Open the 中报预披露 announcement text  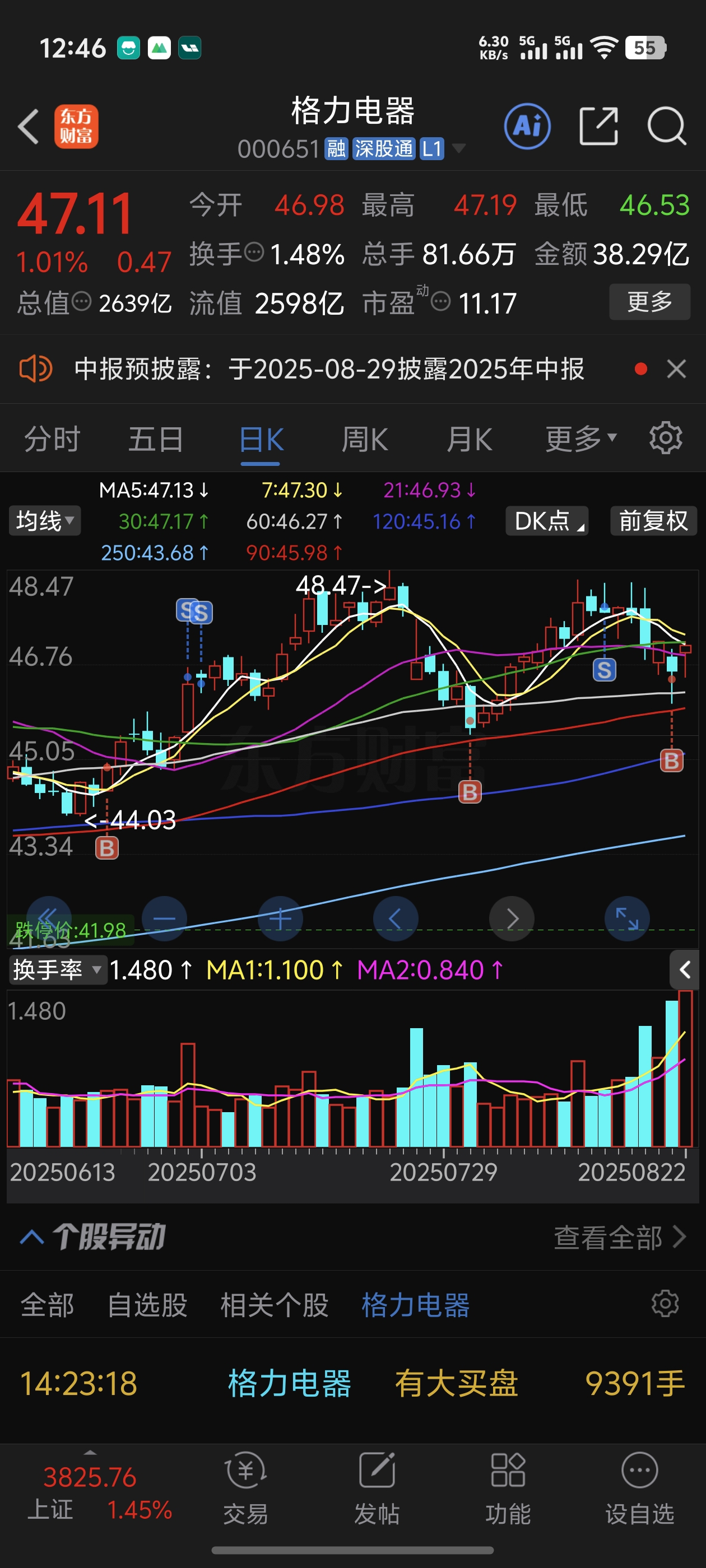pyautogui.click(x=329, y=369)
